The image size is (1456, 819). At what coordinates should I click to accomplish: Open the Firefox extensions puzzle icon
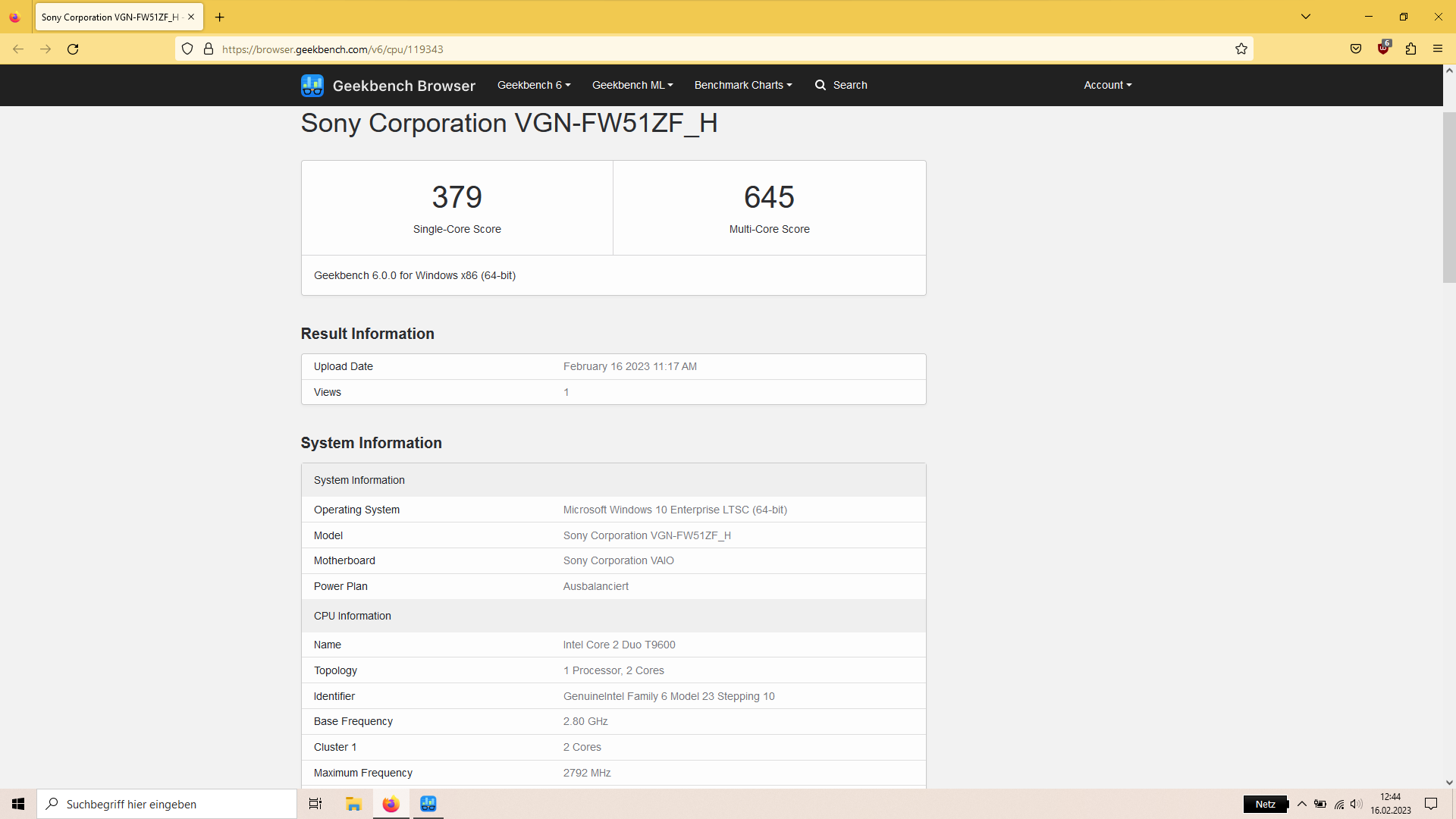pyautogui.click(x=1410, y=49)
